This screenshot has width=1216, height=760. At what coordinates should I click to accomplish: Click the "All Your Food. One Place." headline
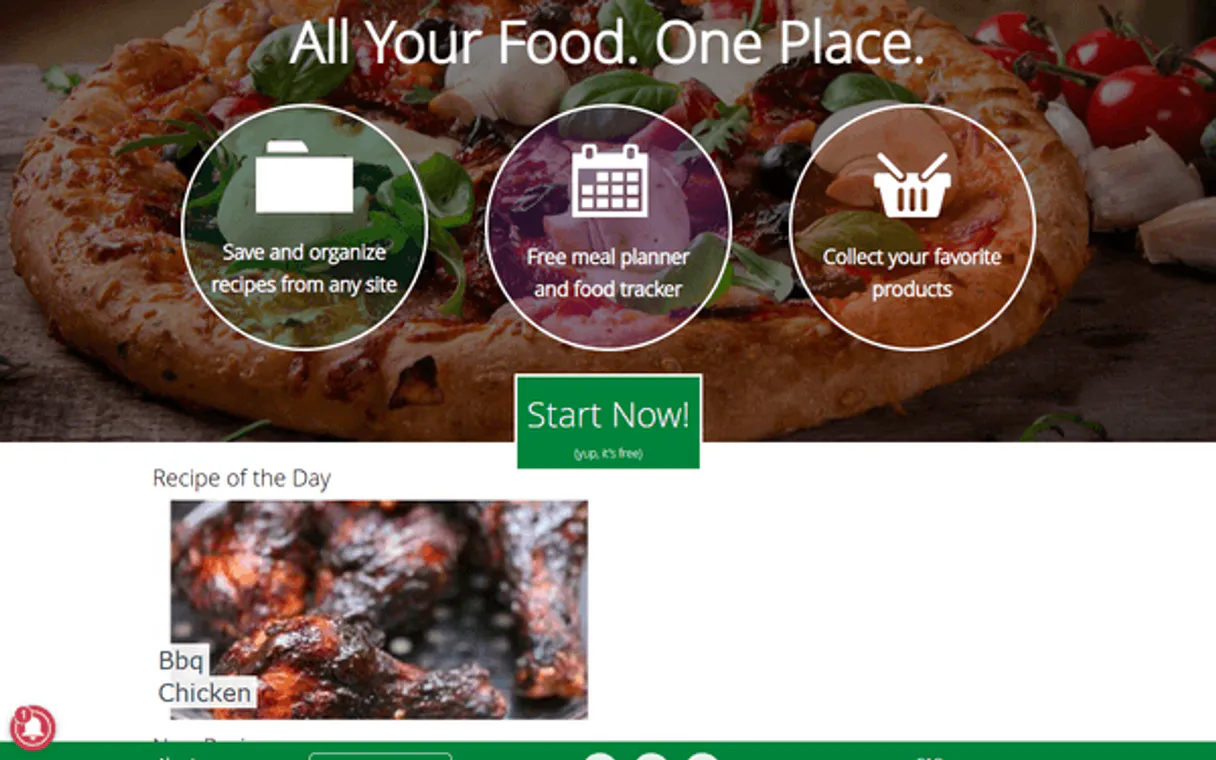607,43
